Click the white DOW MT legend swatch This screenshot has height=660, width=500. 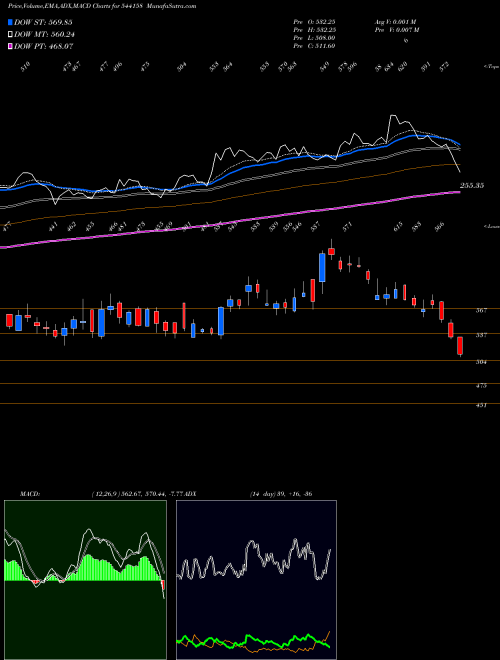[10, 35]
